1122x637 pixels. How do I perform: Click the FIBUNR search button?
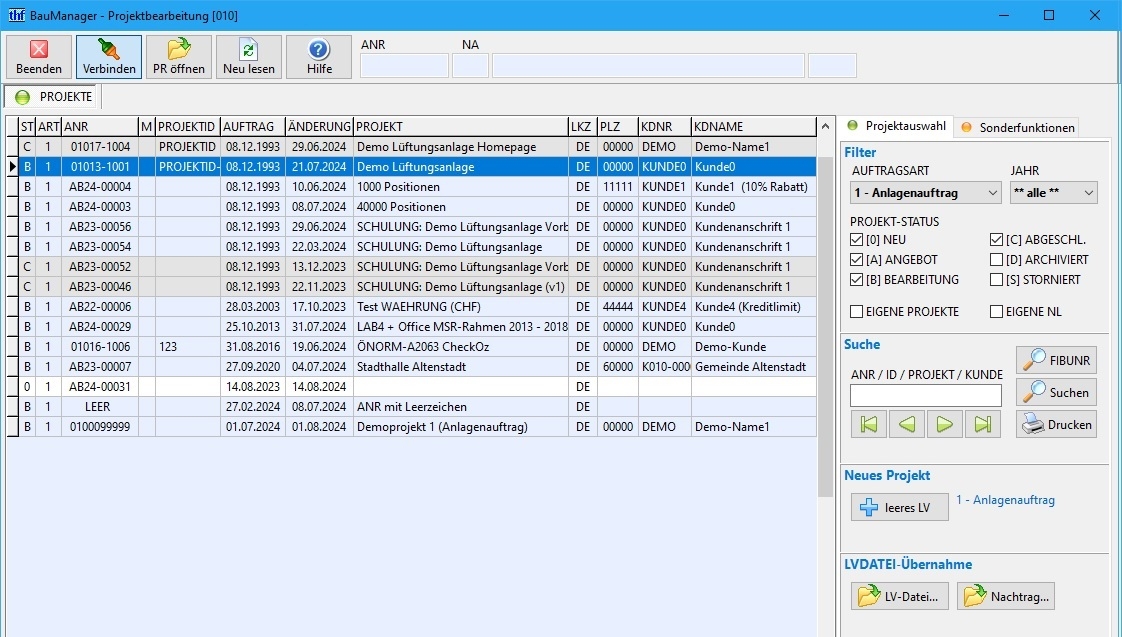click(x=1056, y=360)
